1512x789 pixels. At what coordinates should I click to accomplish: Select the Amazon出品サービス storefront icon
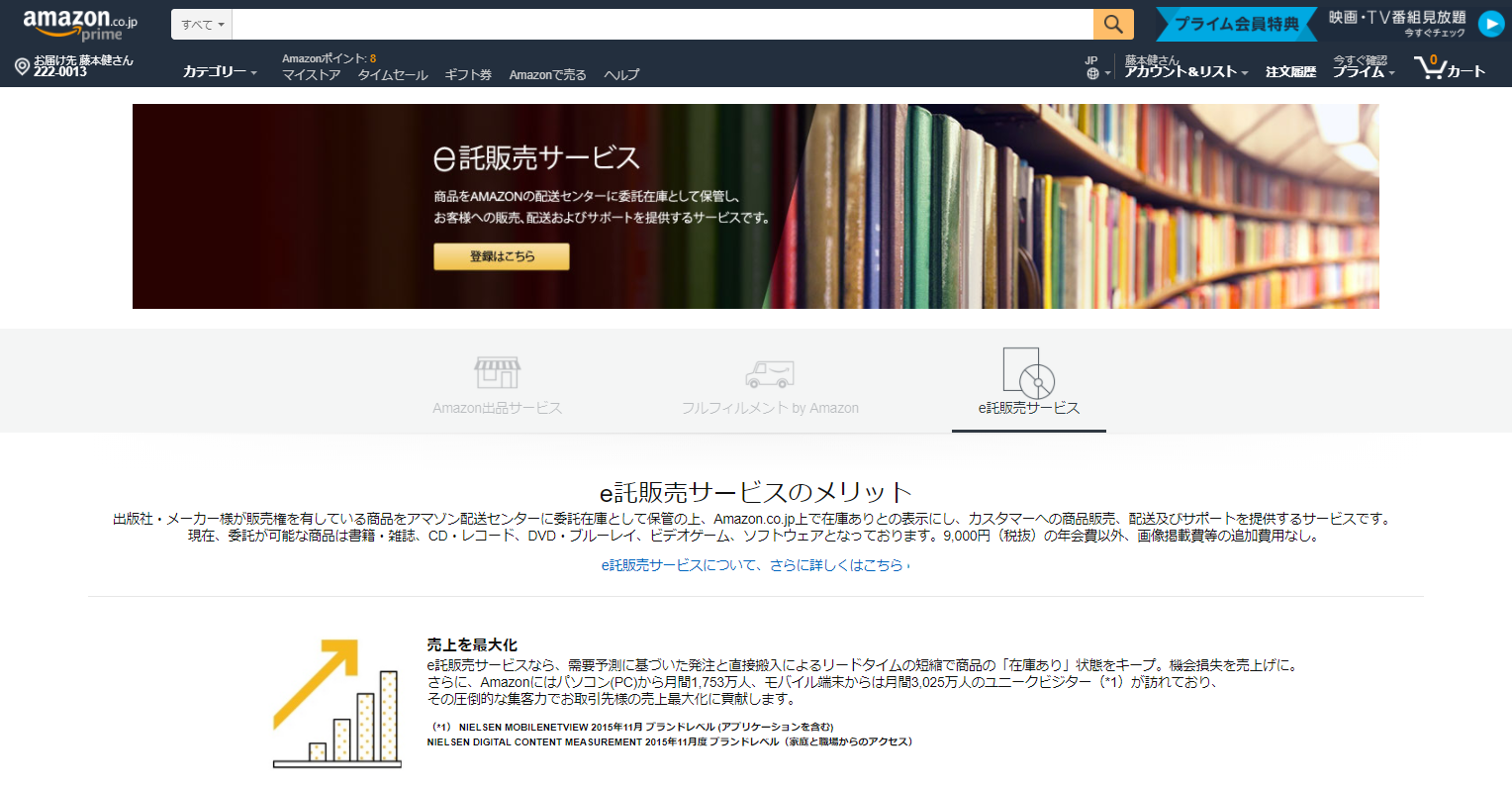(x=497, y=373)
